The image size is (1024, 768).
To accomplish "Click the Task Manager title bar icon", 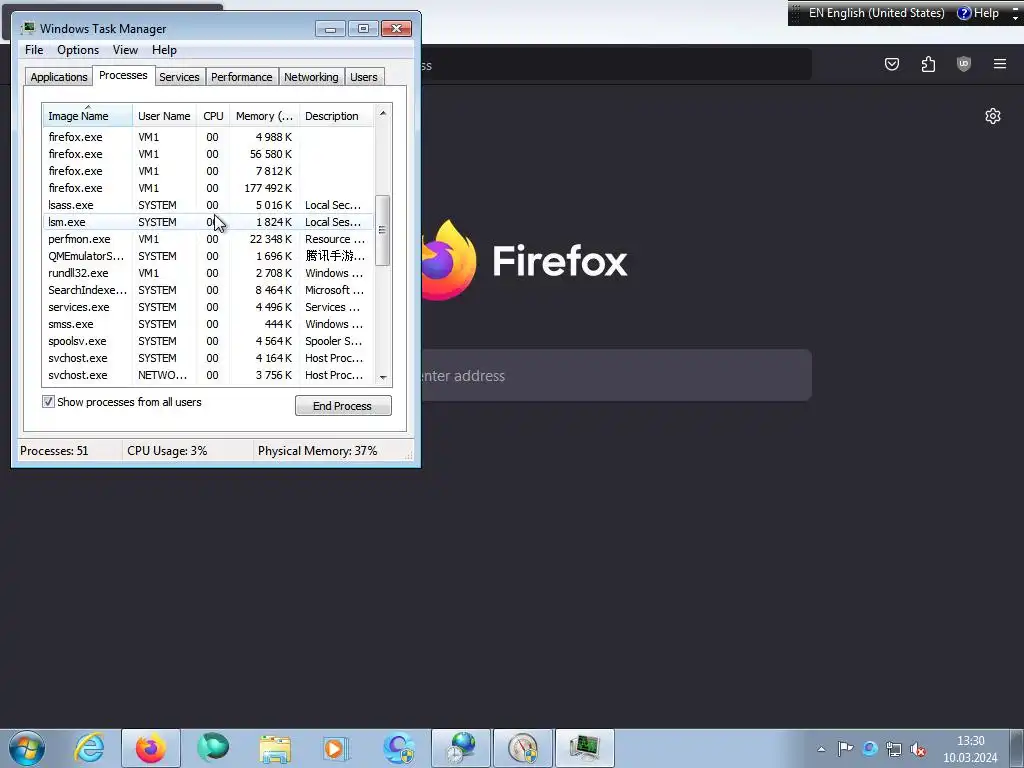I will 27,28.
